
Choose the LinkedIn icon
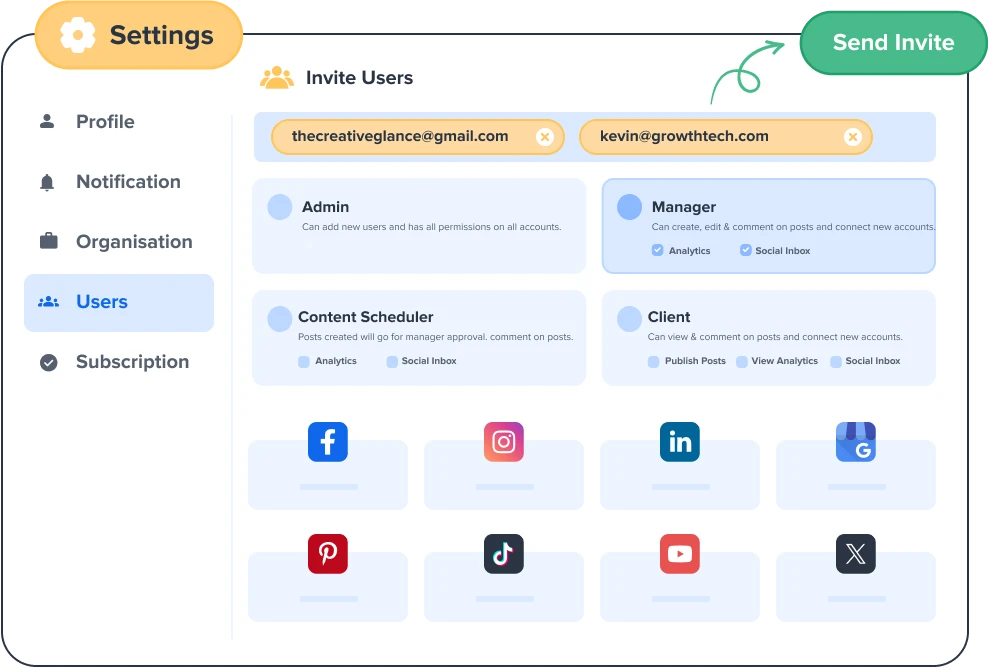[679, 442]
